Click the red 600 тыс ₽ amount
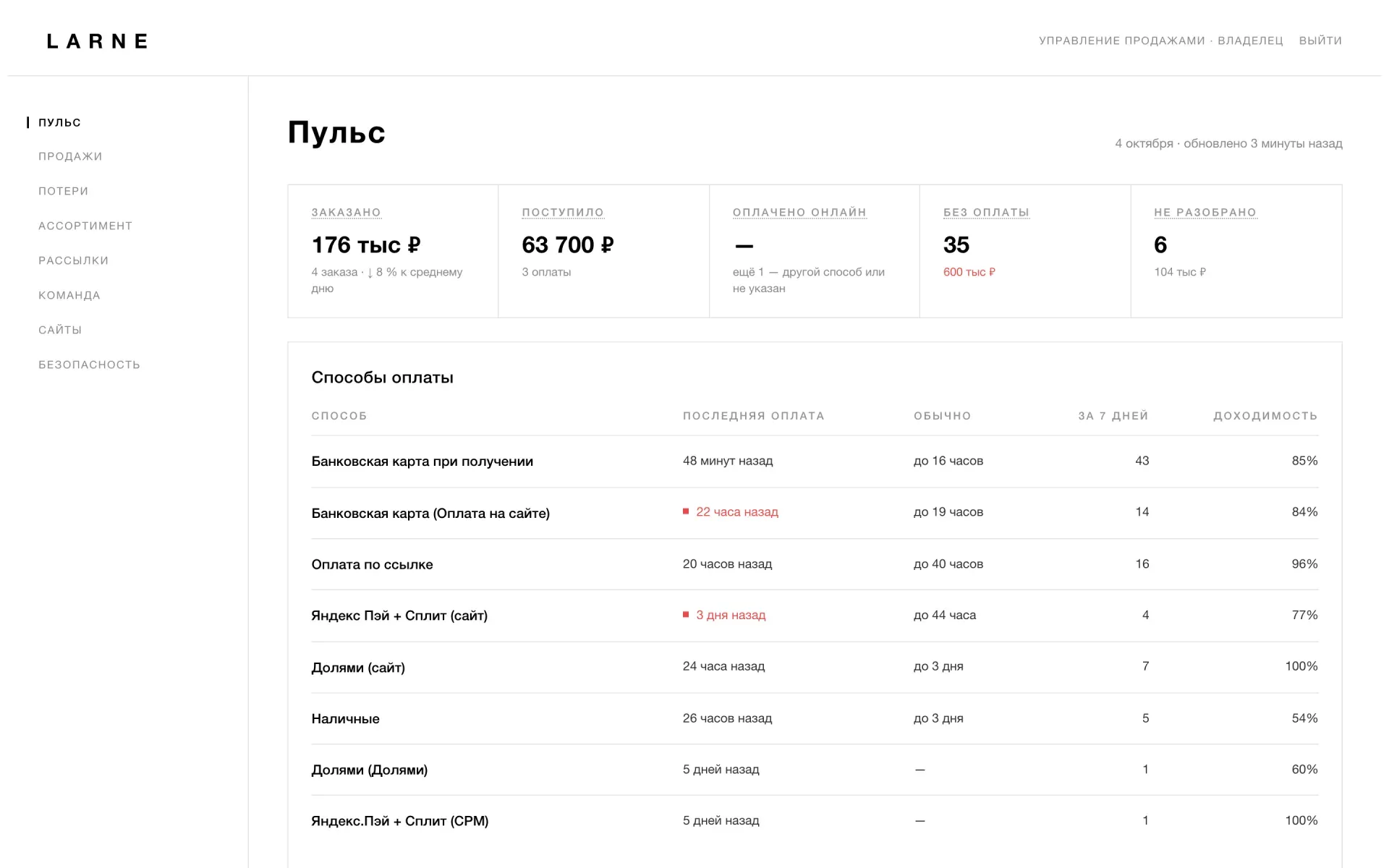The width and height of the screenshot is (1389, 868). pos(969,272)
